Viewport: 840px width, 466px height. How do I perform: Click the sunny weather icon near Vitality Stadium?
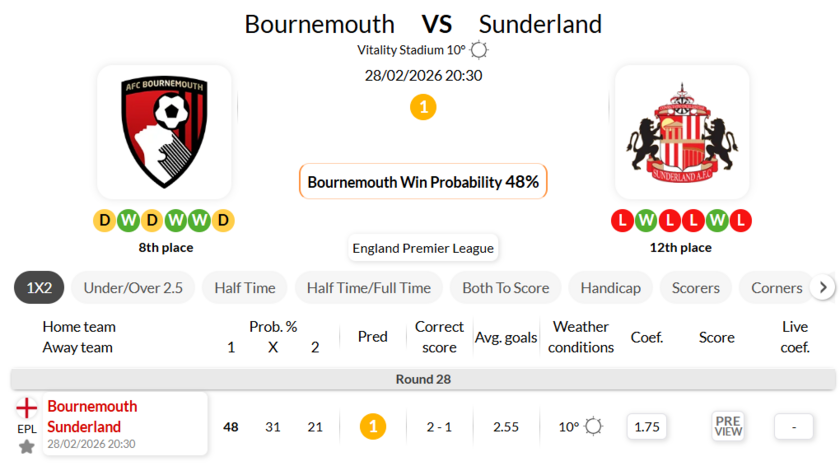pos(480,50)
